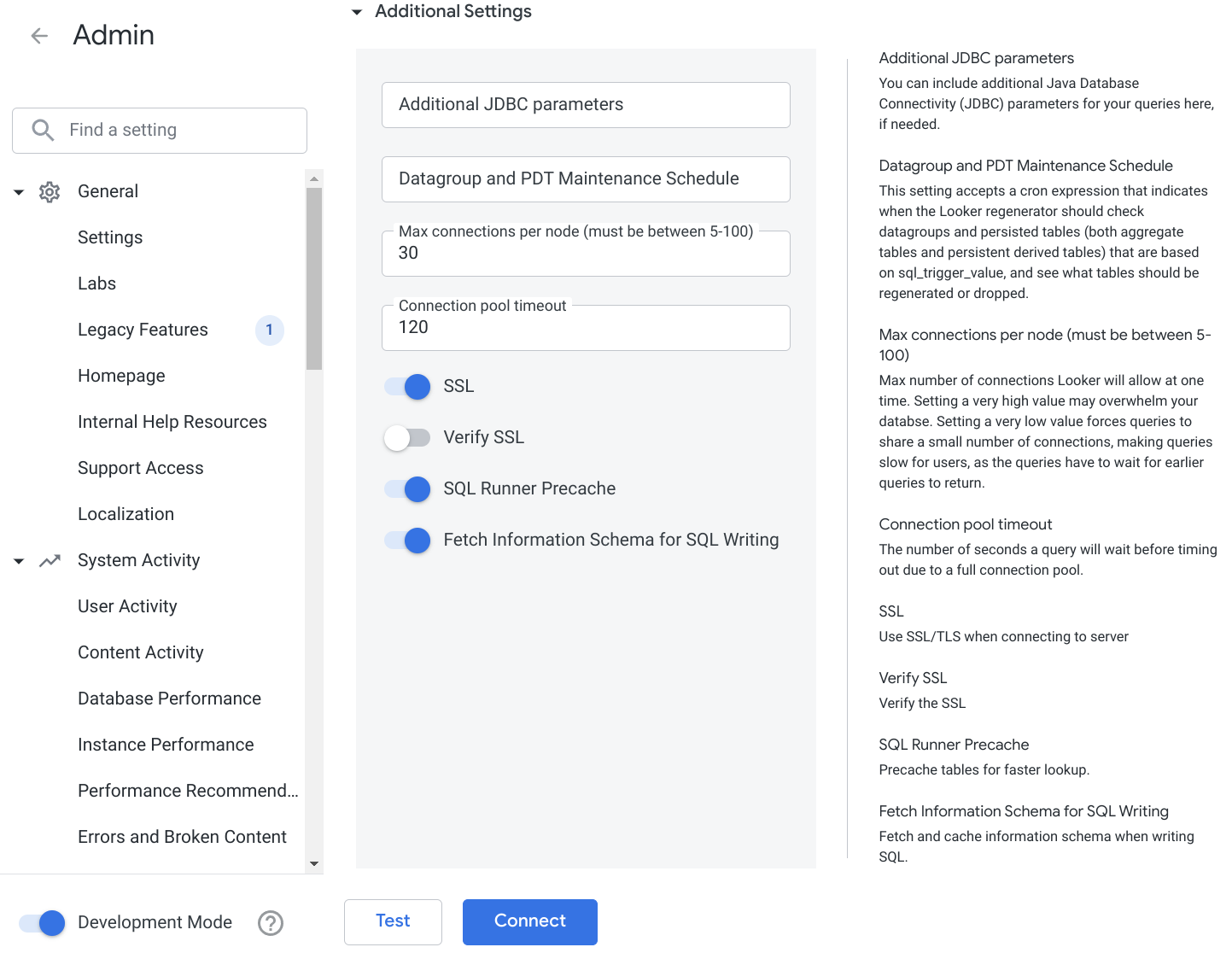Click the Additional JDBC parameters field

click(x=586, y=105)
